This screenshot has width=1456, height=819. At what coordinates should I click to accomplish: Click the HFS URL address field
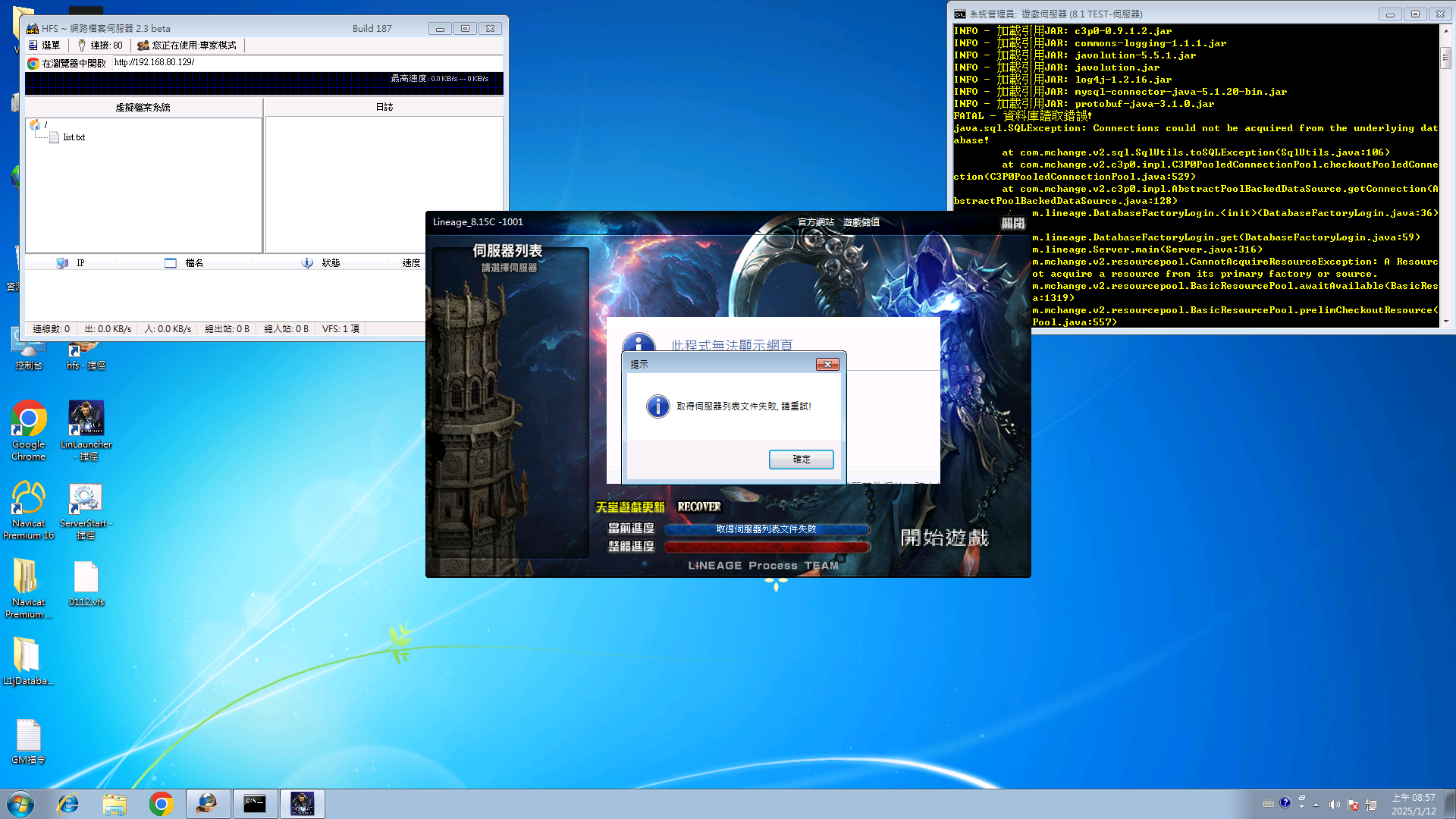click(307, 63)
